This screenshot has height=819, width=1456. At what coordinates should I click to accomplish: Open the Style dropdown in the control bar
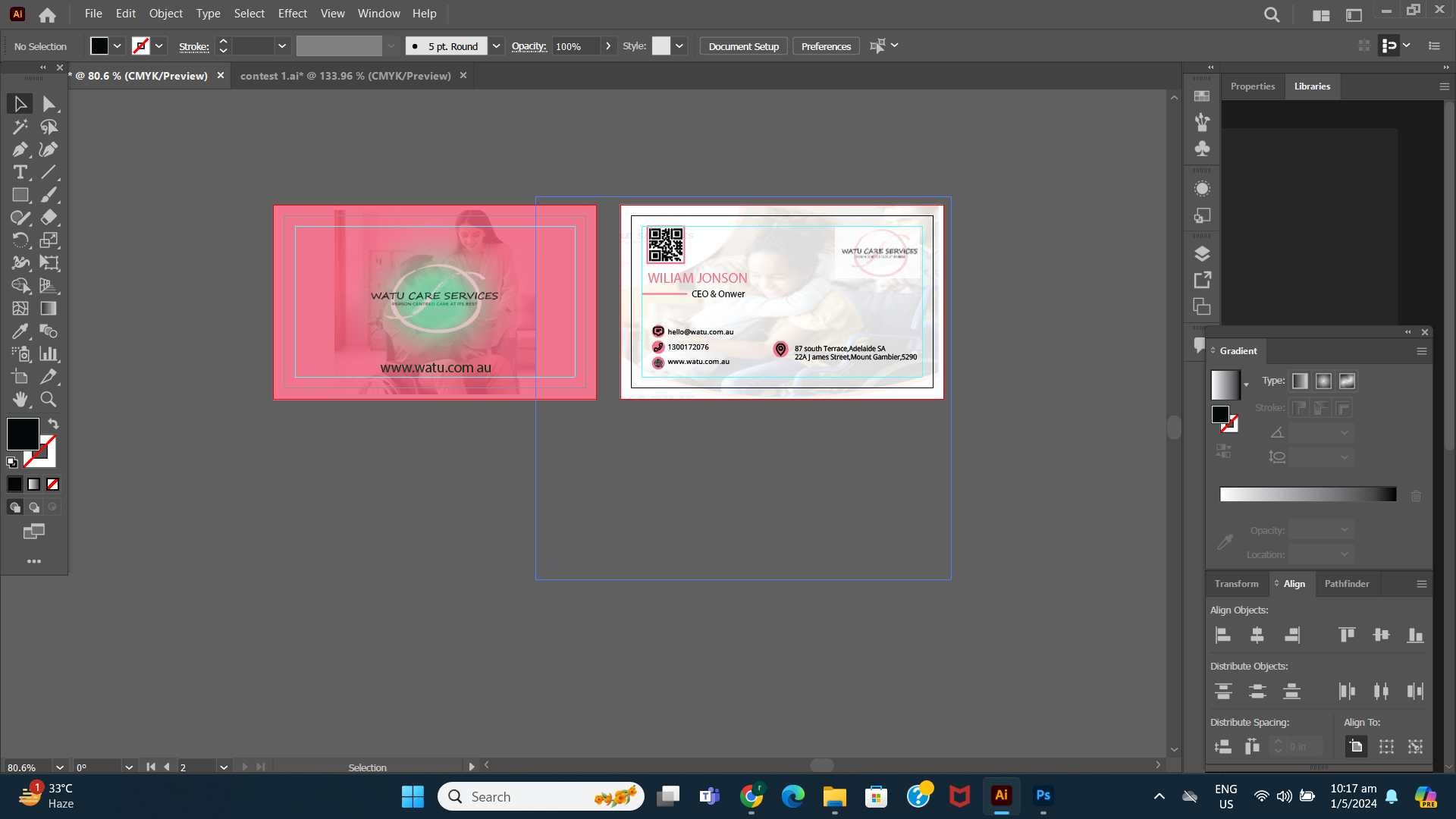point(679,45)
